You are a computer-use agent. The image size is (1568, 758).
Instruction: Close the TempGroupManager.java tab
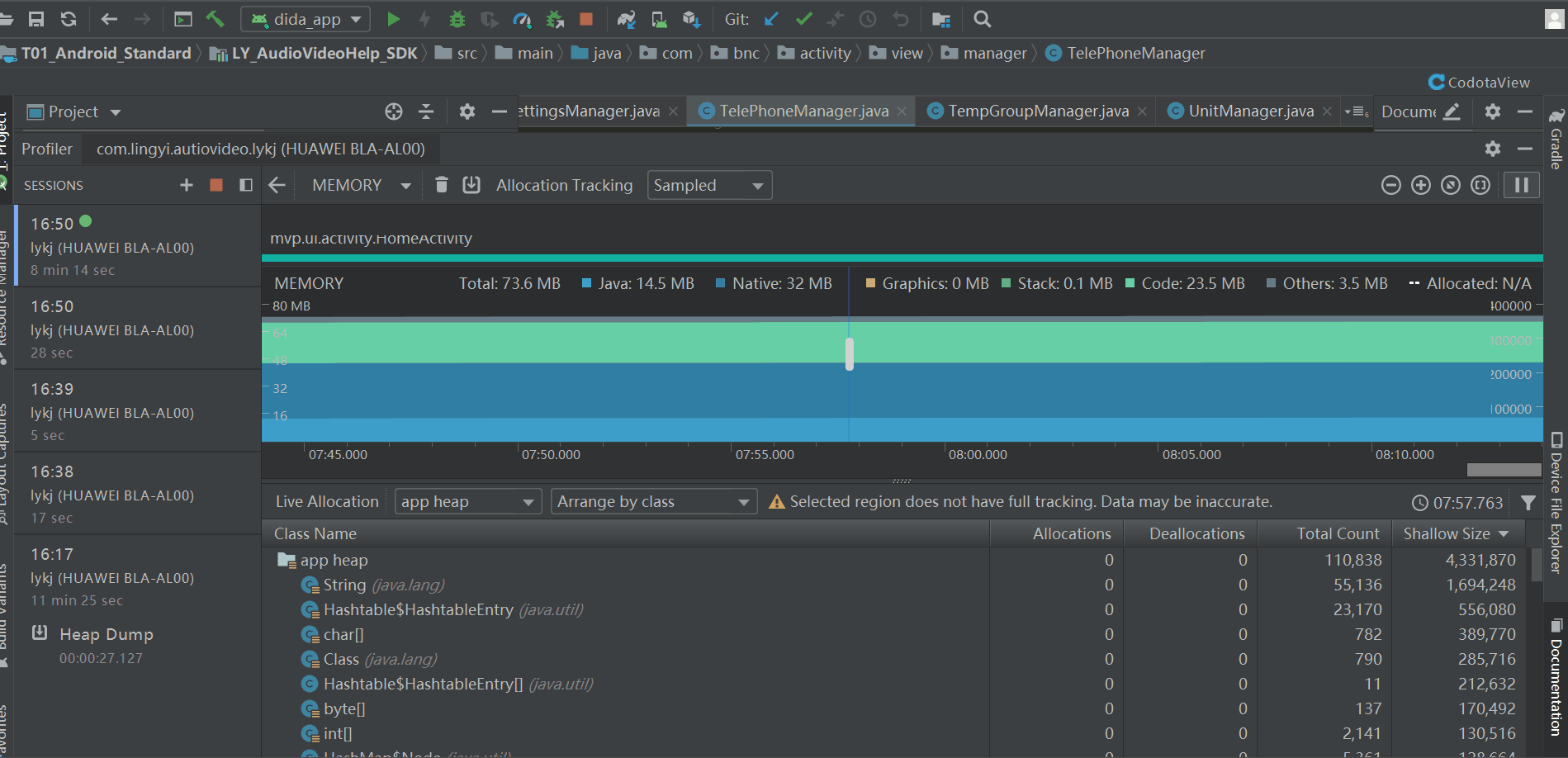pyautogui.click(x=1142, y=111)
